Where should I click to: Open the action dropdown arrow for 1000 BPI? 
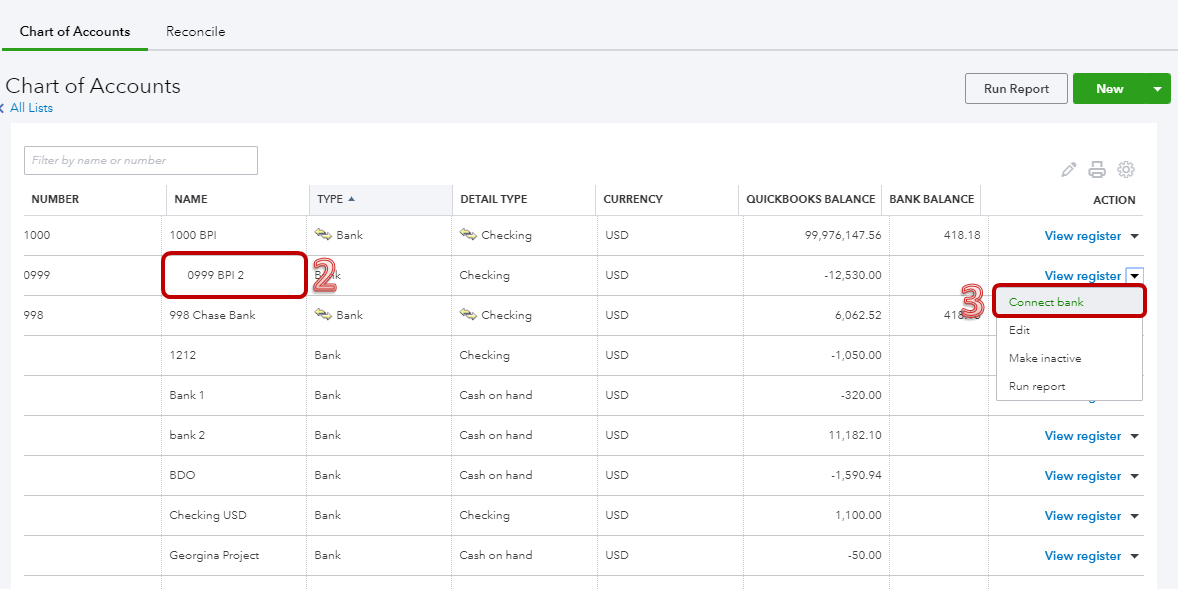tap(1134, 236)
